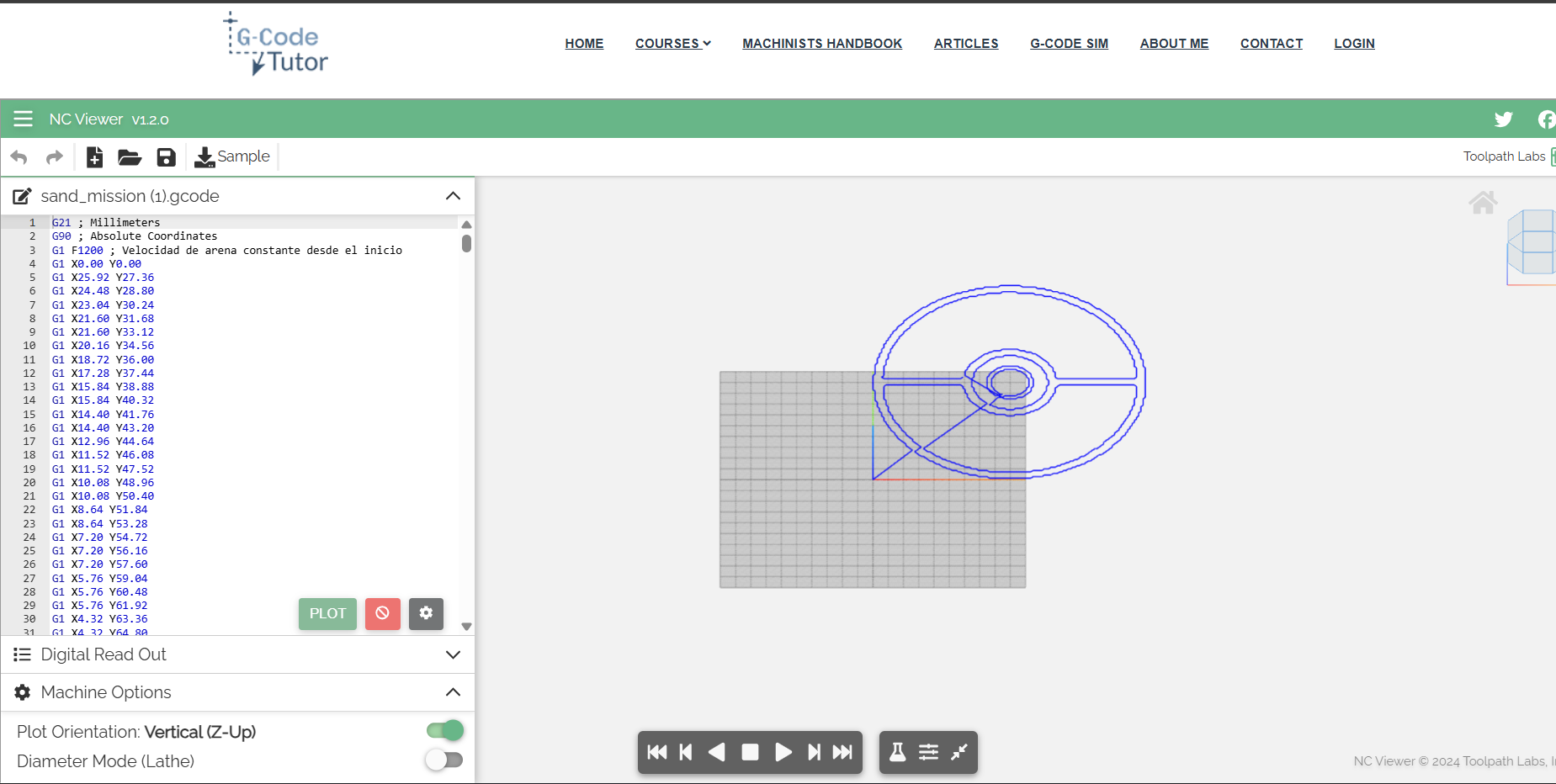Click the G-Code Tutor logo

[275, 44]
